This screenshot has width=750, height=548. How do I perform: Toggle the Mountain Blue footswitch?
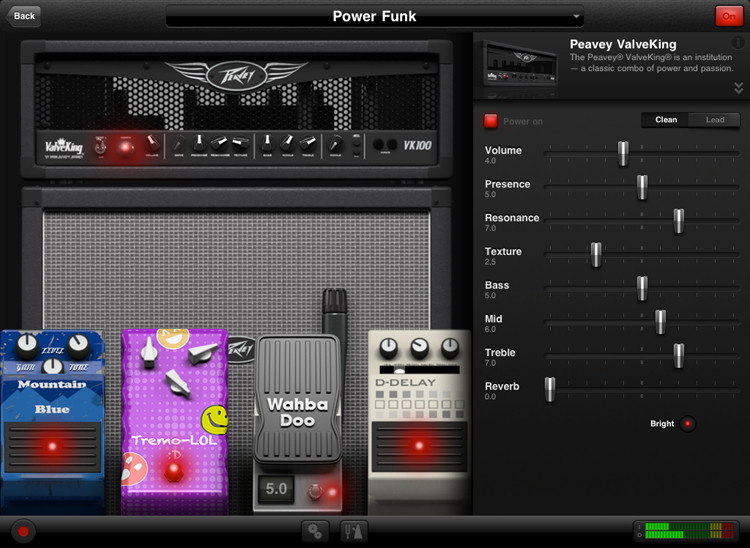(52, 447)
